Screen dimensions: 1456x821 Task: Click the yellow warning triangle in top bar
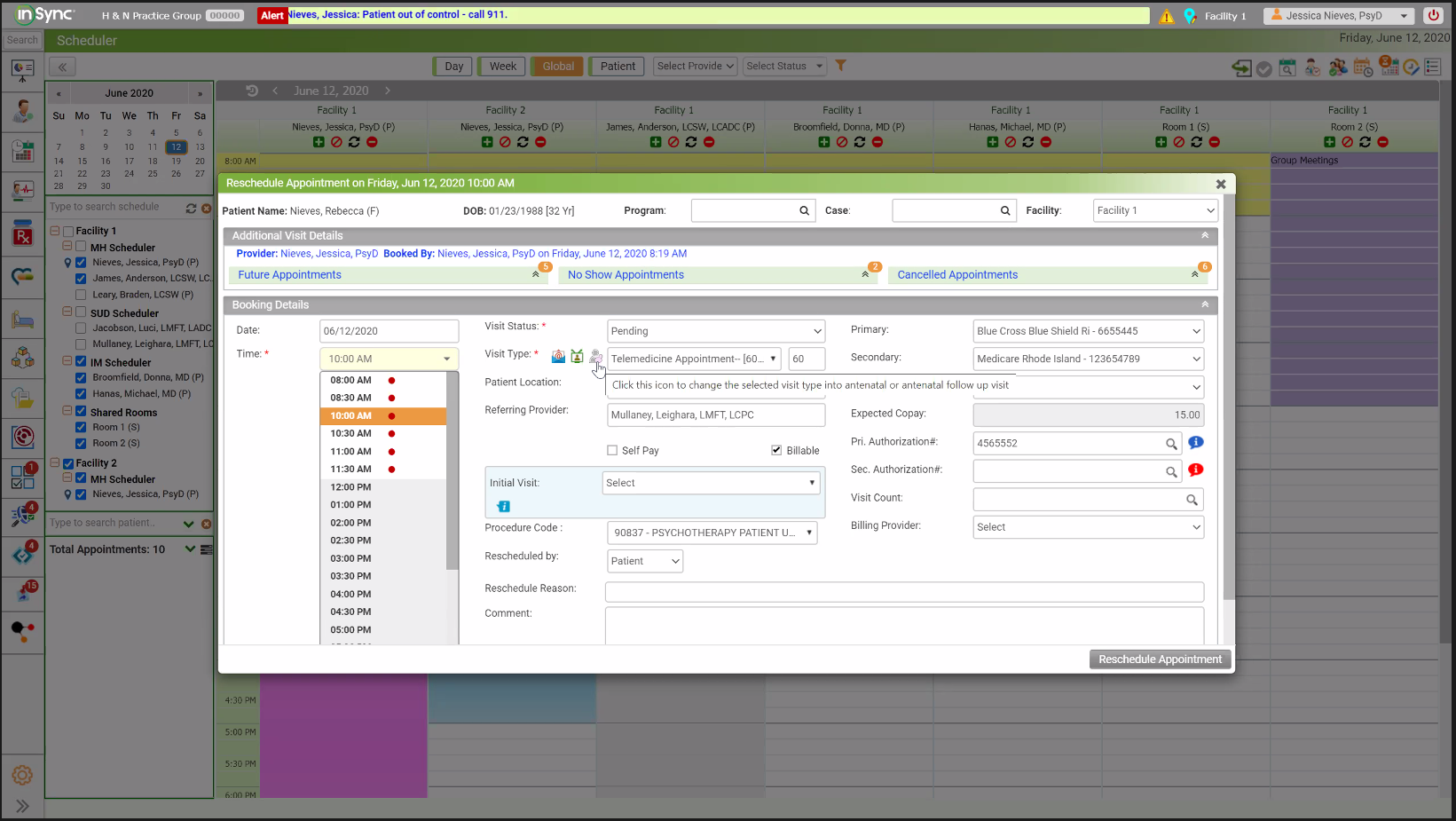pyautogui.click(x=1166, y=16)
